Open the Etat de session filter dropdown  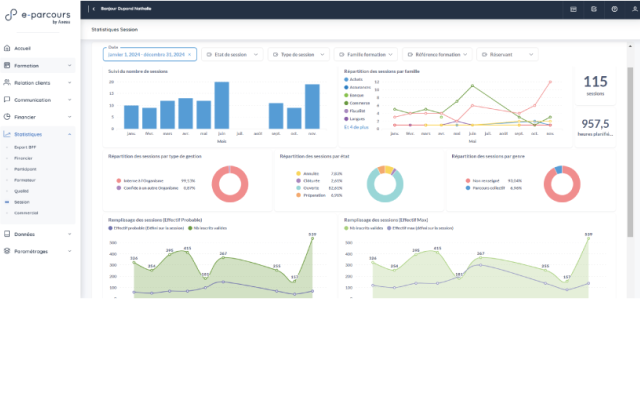click(232, 54)
